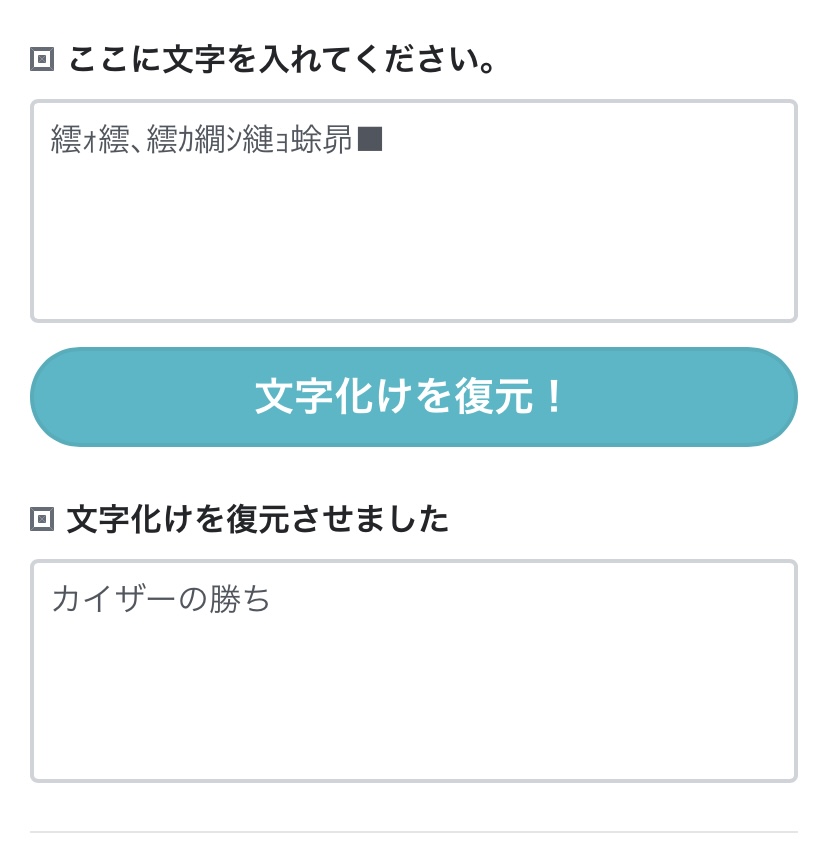Click the garbled characters 蜍昴
828x864 pixels.
tap(321, 139)
